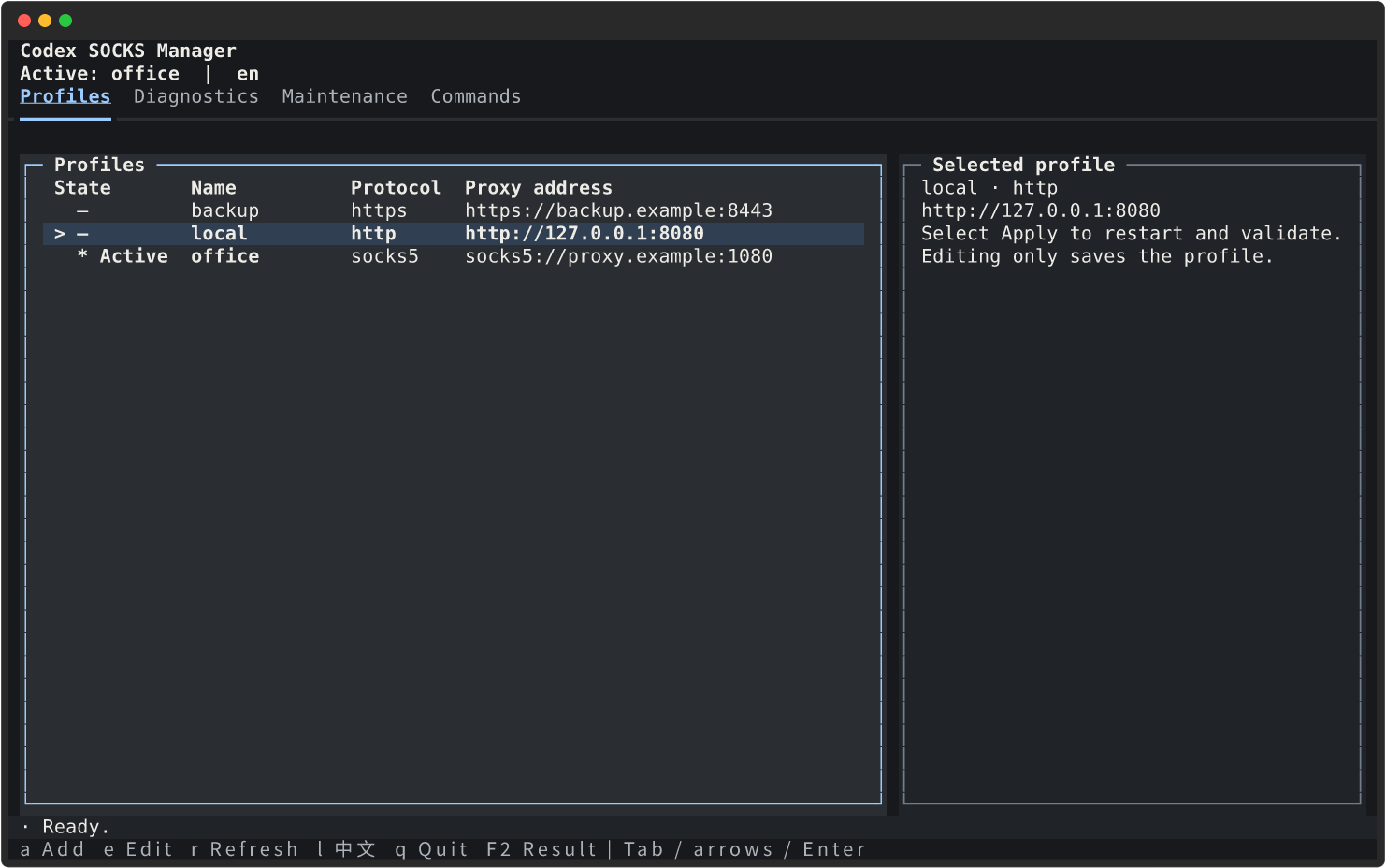Click the 'en' language indicator
The width and height of the screenshot is (1386, 868).
click(x=248, y=74)
